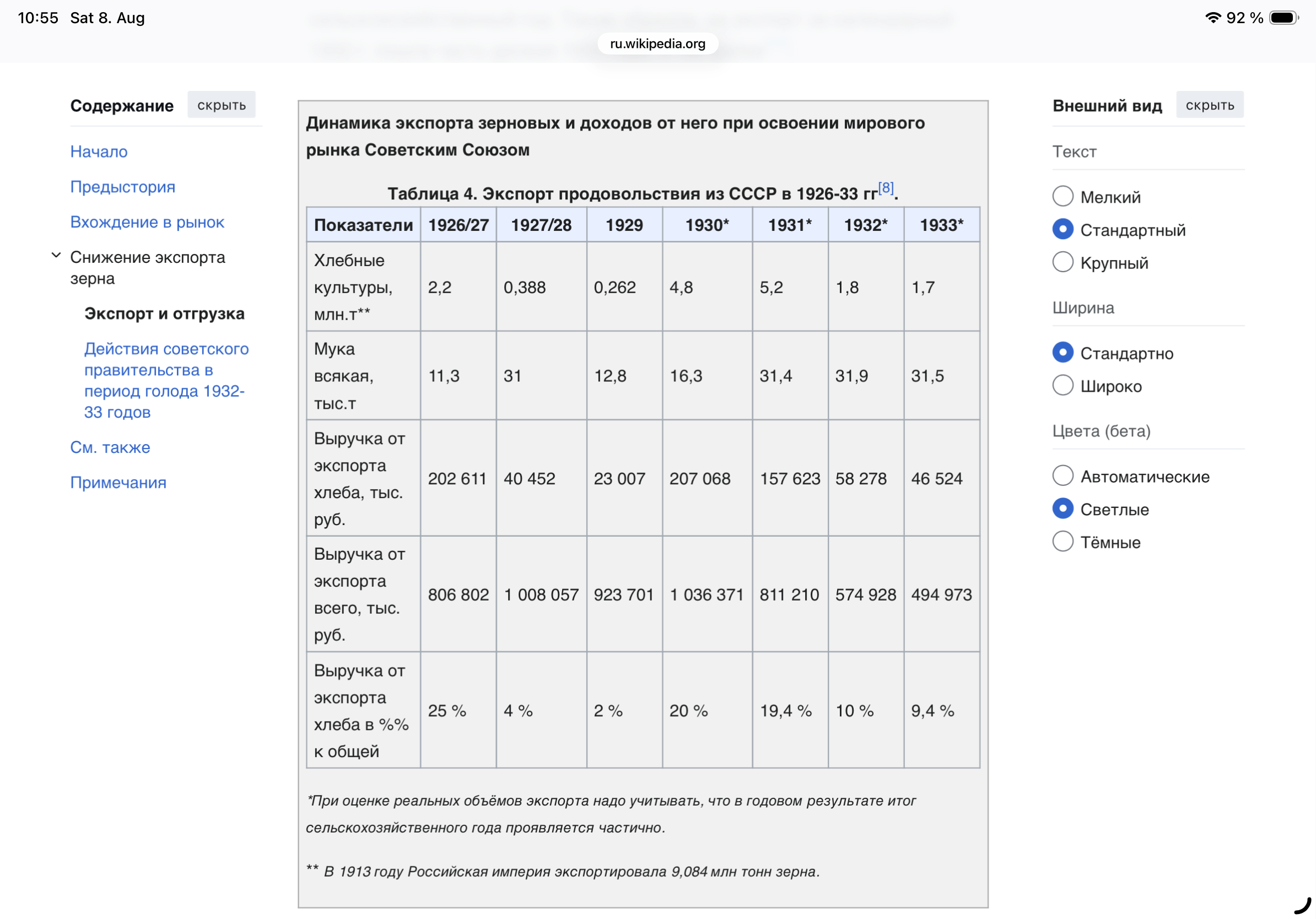Open Действия советского правительства section link
The width and height of the screenshot is (1316, 919).
tap(166, 380)
